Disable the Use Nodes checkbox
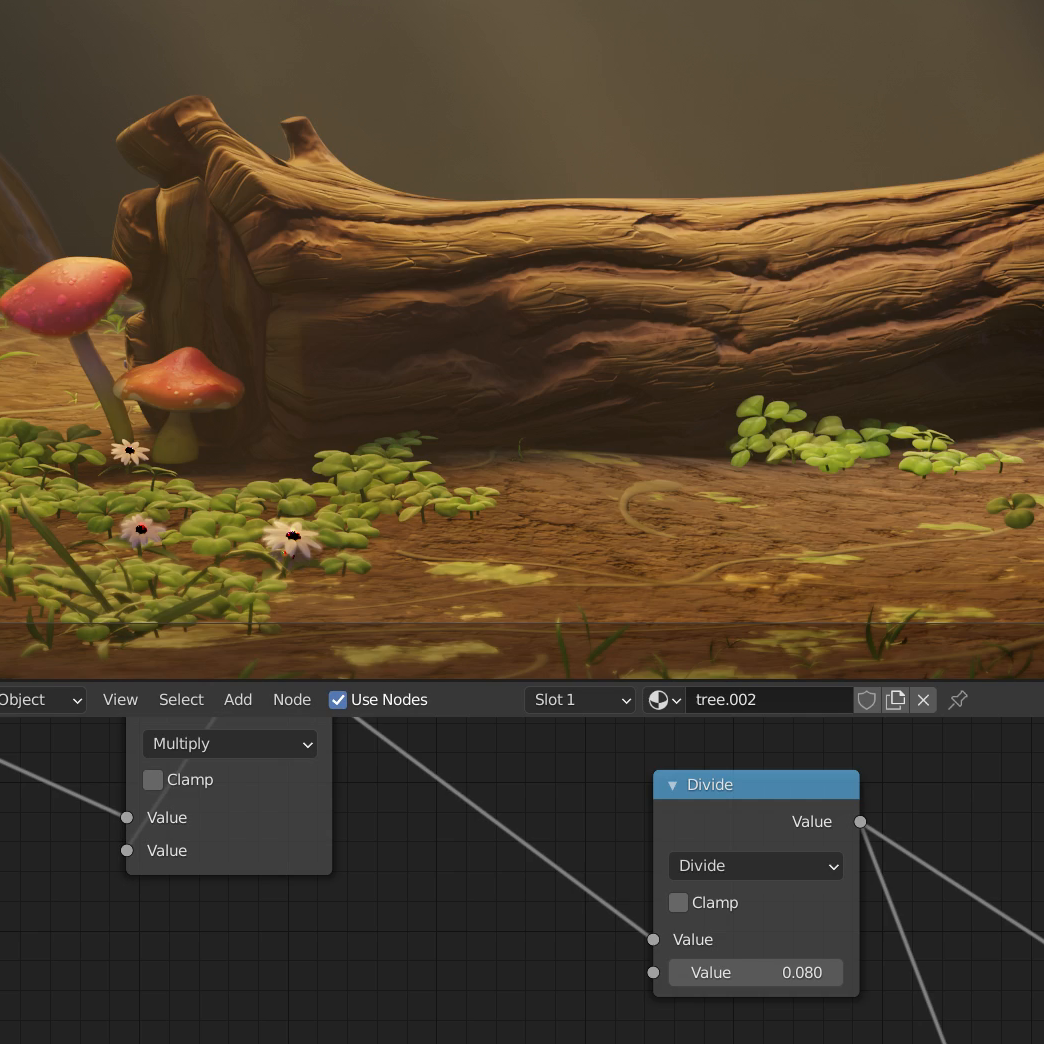The width and height of the screenshot is (1044, 1044). tap(338, 700)
